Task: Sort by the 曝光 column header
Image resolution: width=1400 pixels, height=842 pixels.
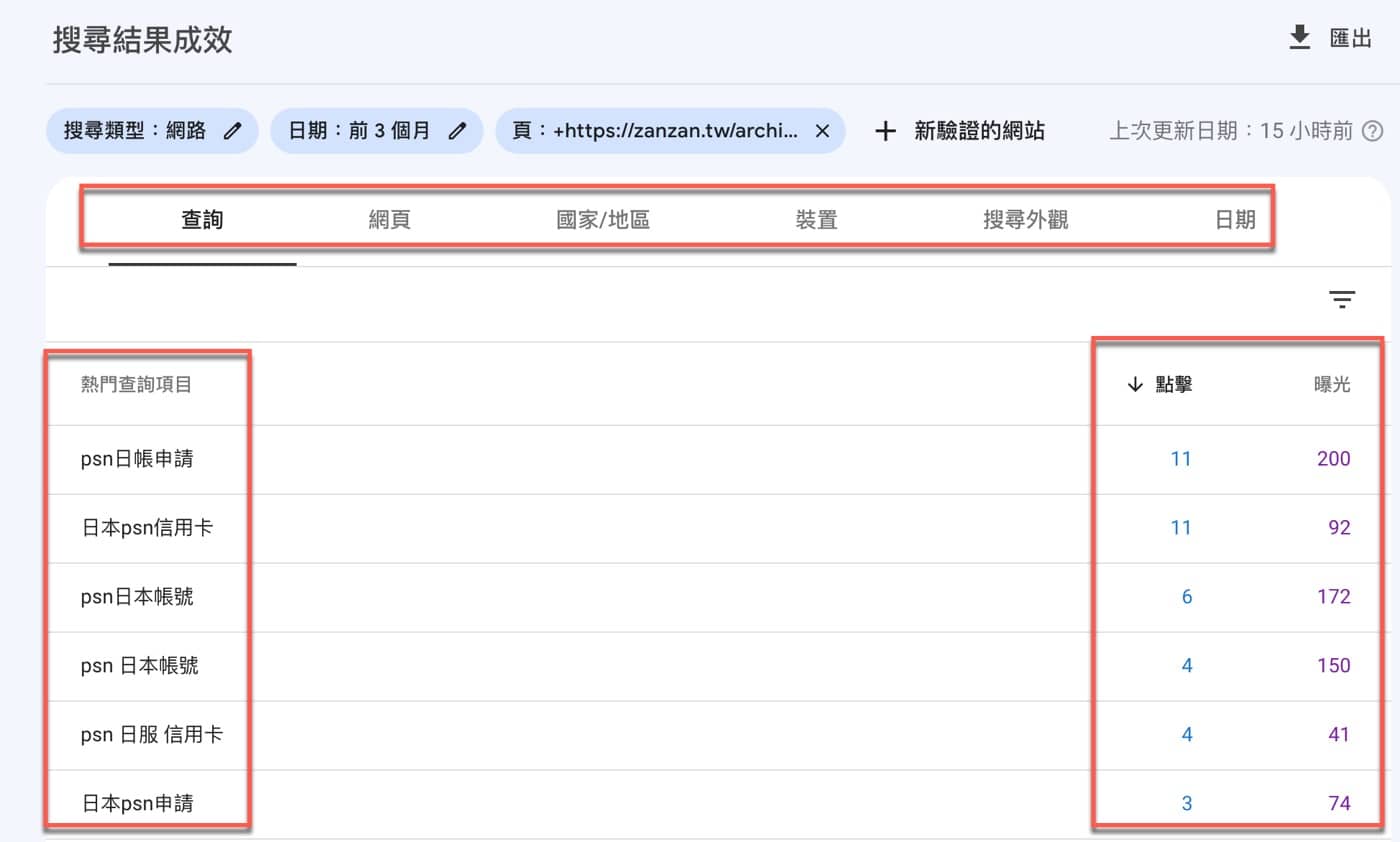Action: pyautogui.click(x=1332, y=385)
